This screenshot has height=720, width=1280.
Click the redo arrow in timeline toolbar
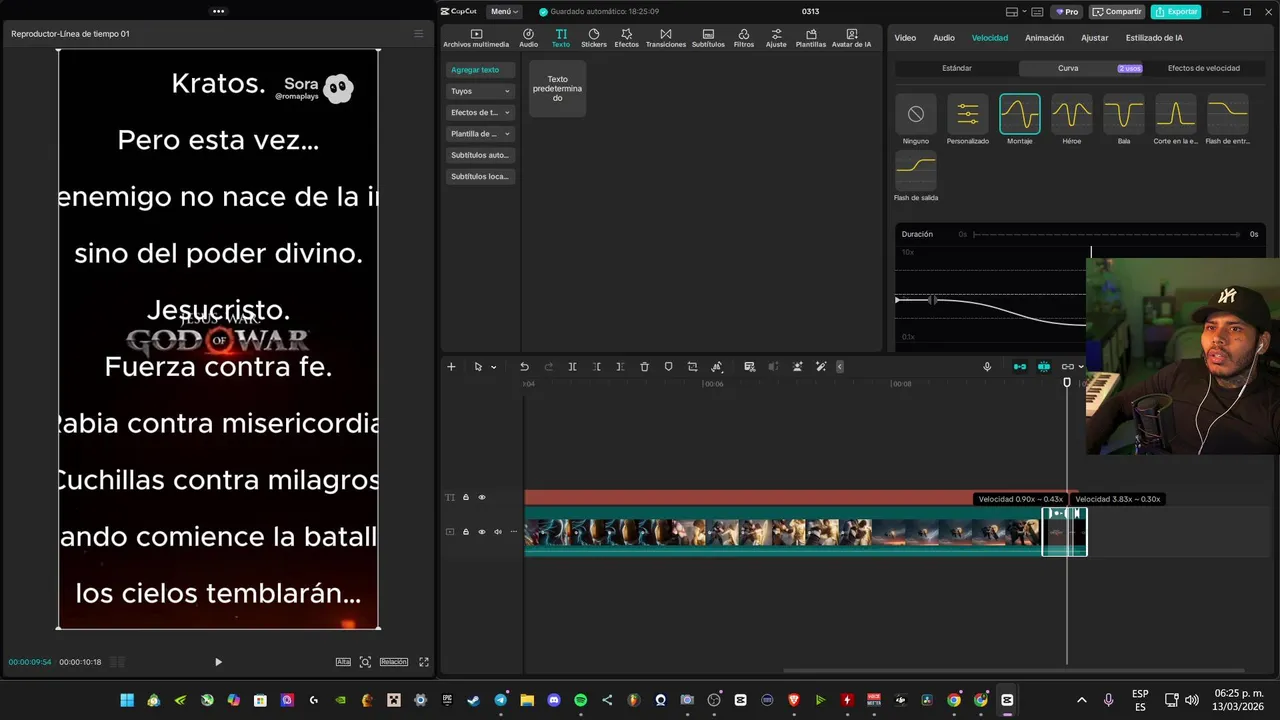click(548, 367)
